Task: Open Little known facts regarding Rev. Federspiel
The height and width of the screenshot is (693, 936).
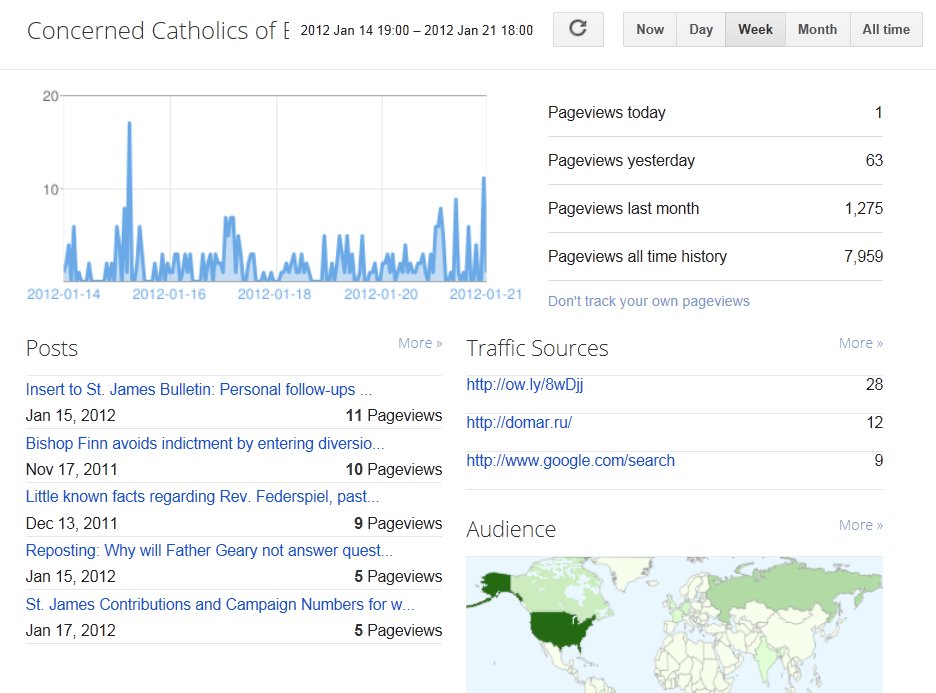Action: tap(202, 497)
